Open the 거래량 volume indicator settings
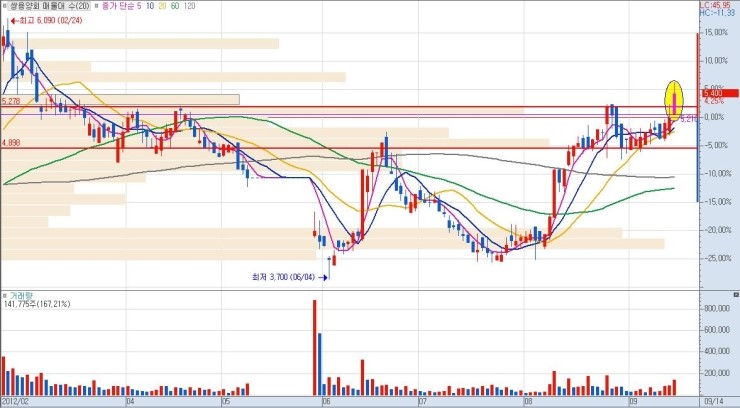Image resolution: width=740 pixels, height=408 pixels. (x=20, y=296)
